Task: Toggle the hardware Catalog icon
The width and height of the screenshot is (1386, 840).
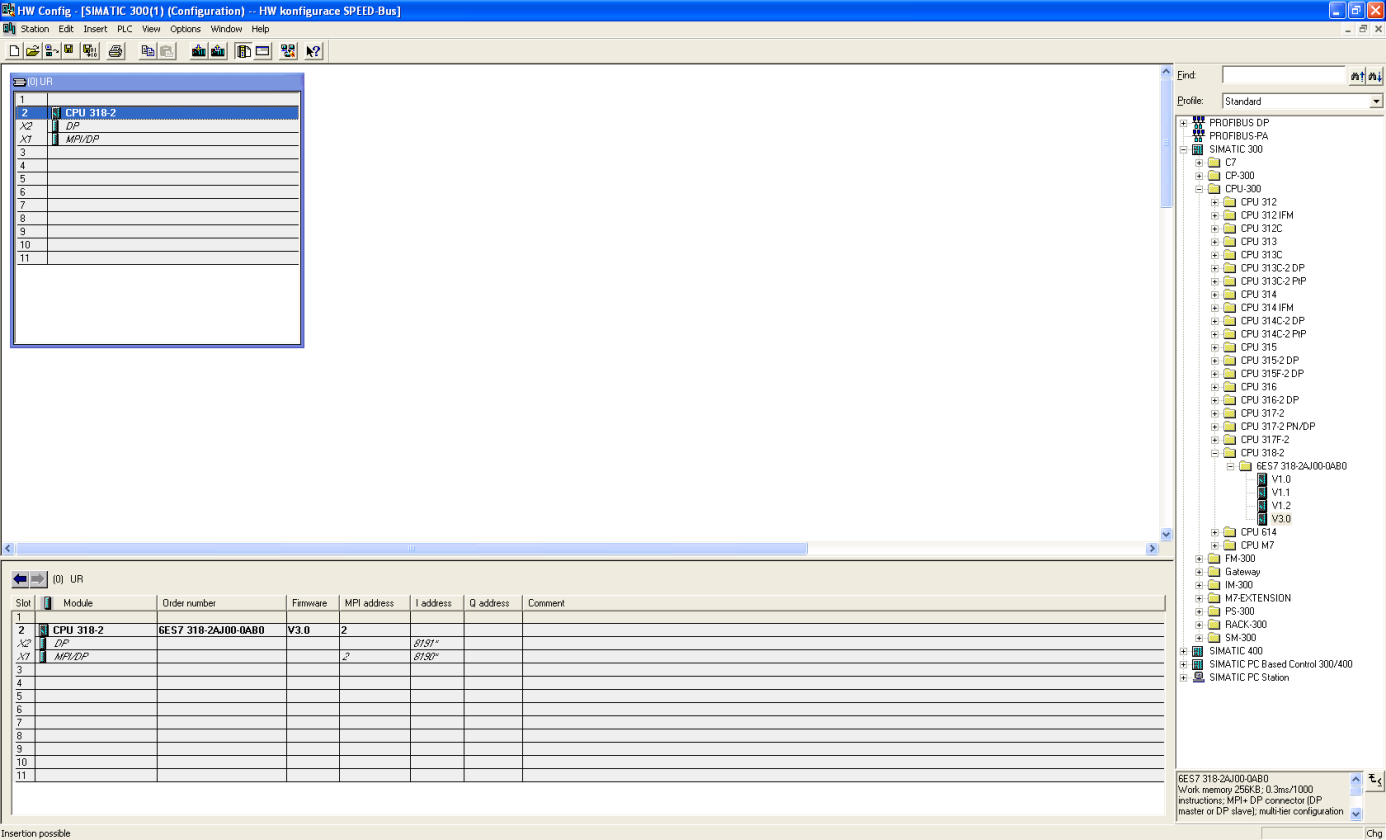Action: (x=243, y=50)
